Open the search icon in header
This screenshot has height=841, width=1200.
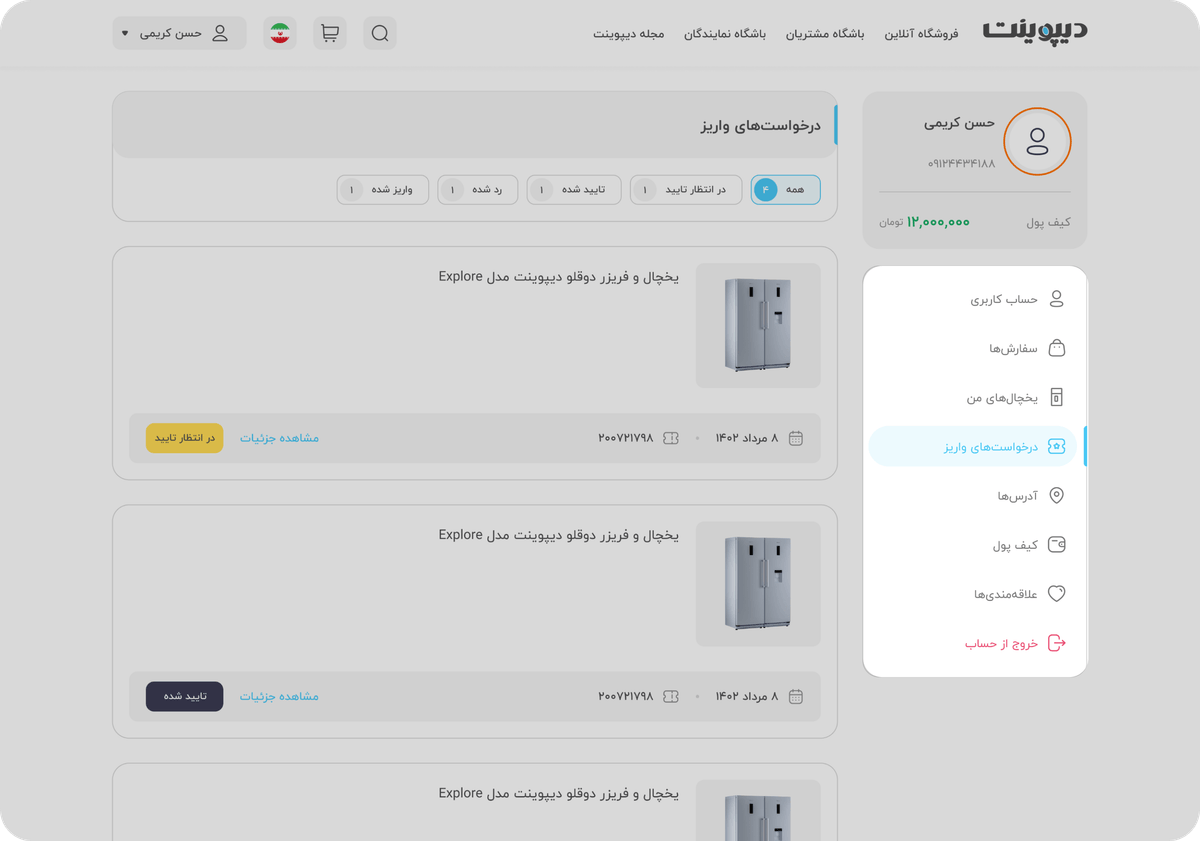(380, 33)
